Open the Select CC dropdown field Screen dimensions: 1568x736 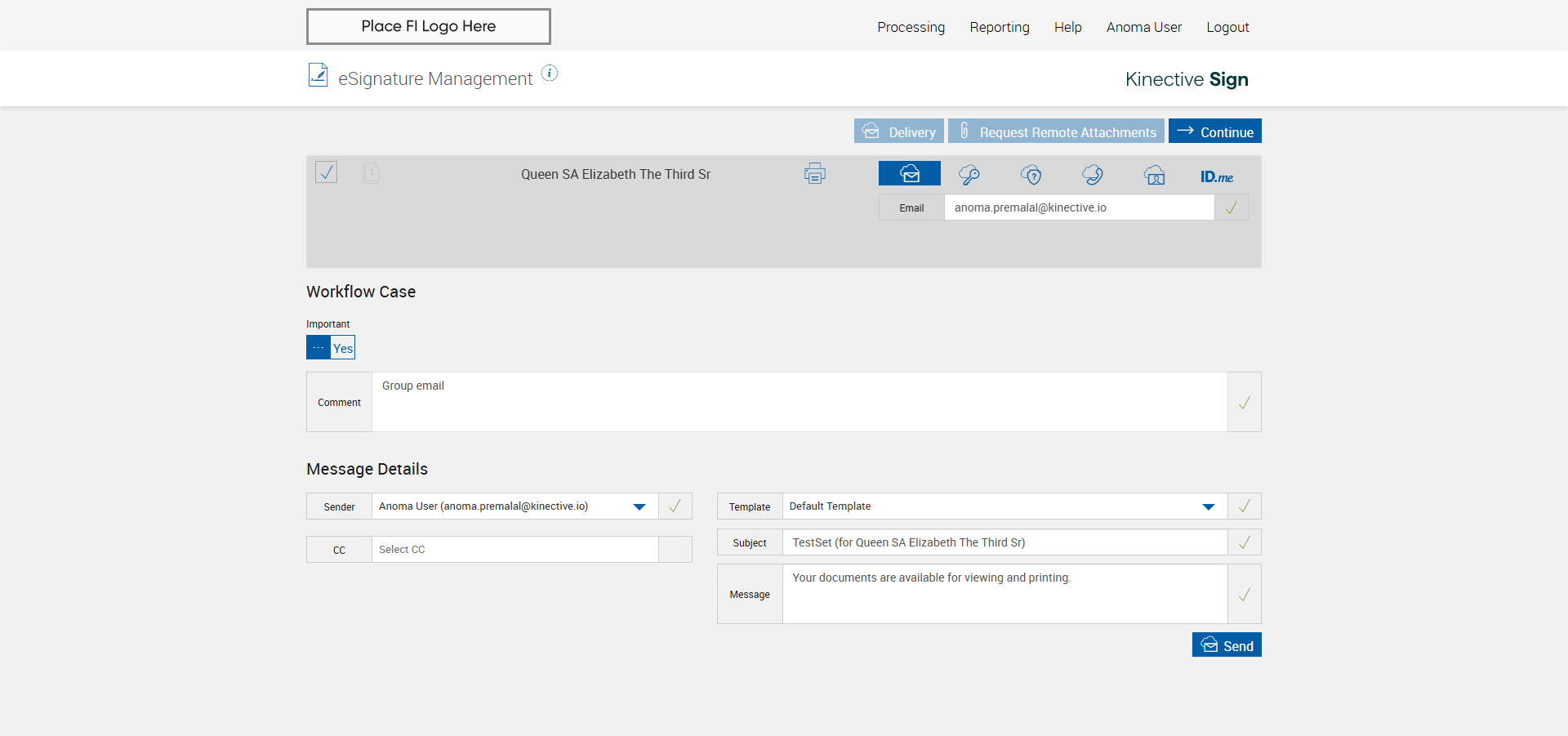click(x=514, y=550)
